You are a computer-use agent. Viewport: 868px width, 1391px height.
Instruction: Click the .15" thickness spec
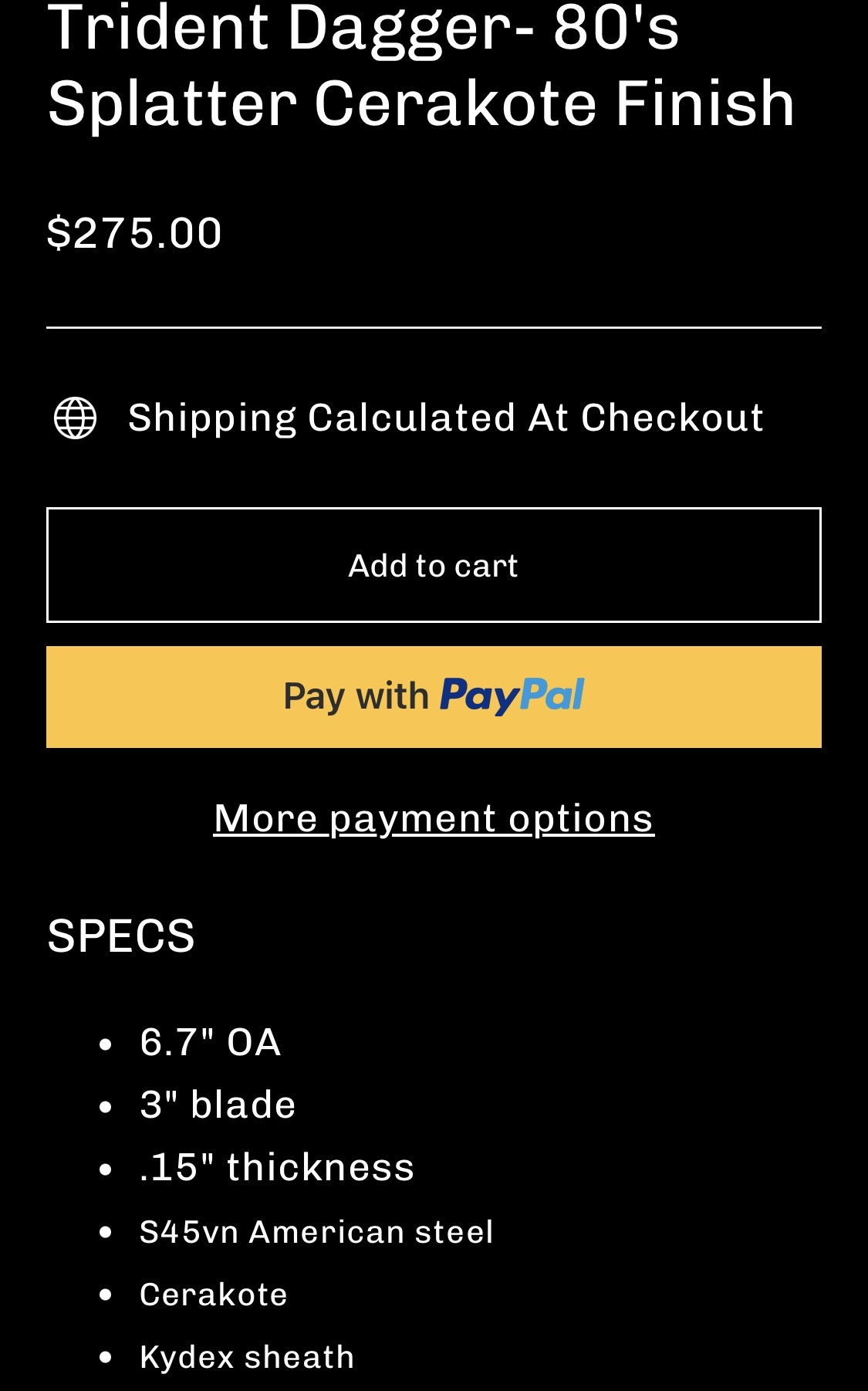click(276, 1167)
